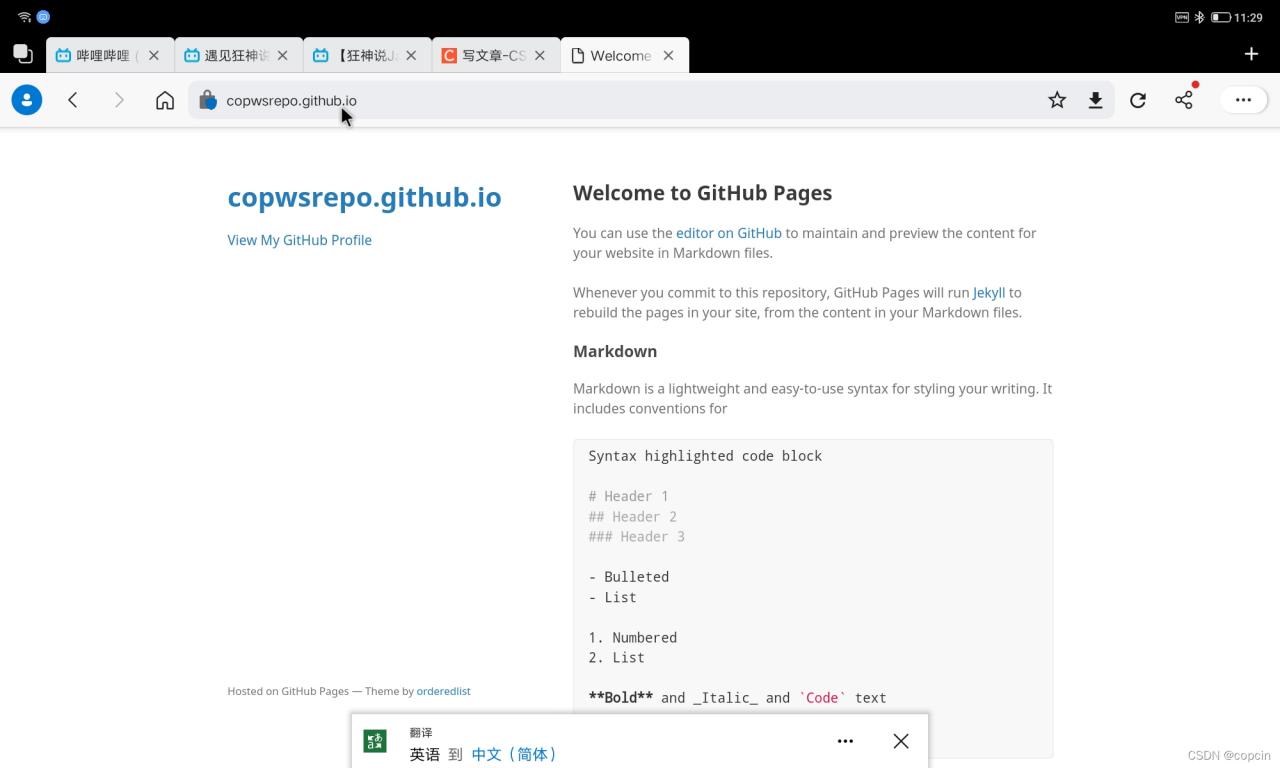Open the downloads icon
Screen dimensions: 1280x768
pos(1096,100)
